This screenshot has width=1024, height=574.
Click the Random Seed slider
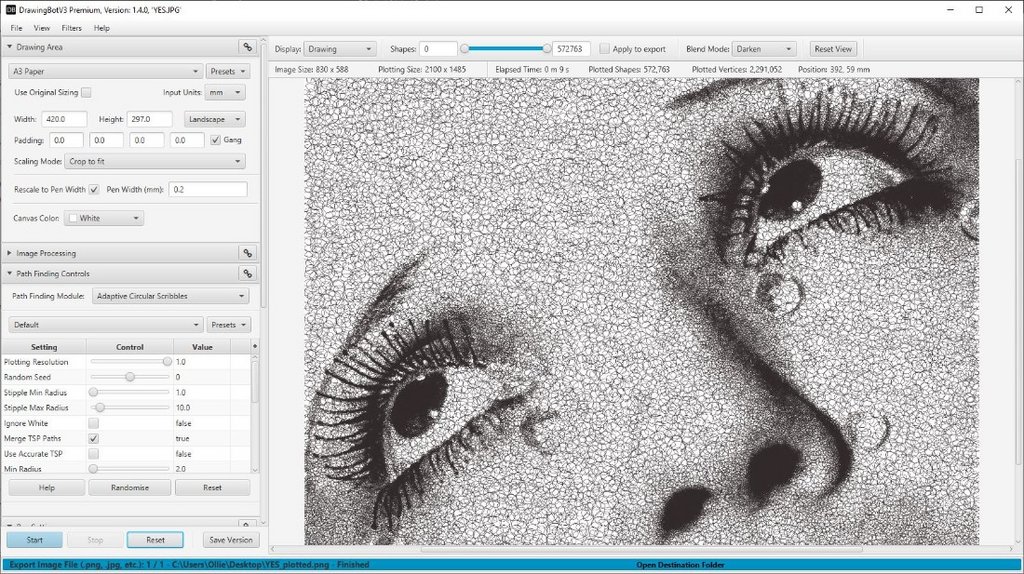pos(130,377)
